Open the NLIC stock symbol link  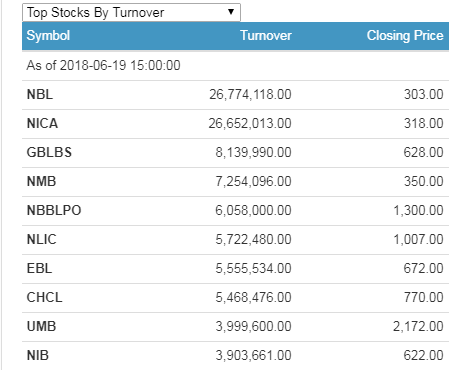click(x=42, y=239)
